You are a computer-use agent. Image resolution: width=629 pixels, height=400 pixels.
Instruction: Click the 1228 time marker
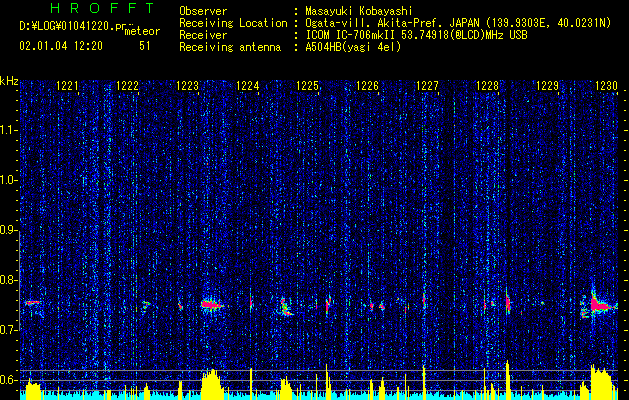(x=487, y=86)
